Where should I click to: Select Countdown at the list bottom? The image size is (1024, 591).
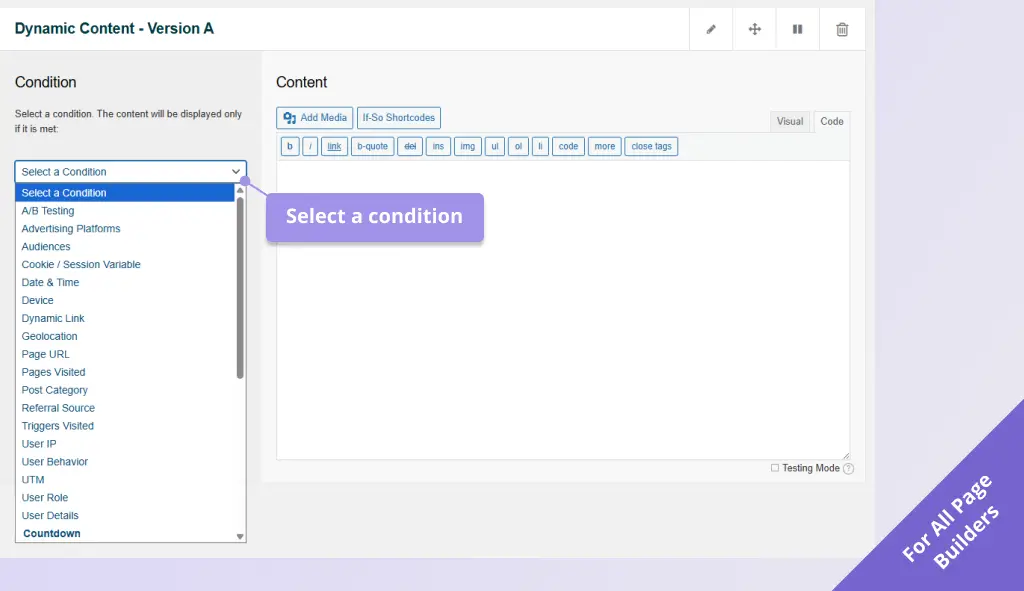coord(51,533)
